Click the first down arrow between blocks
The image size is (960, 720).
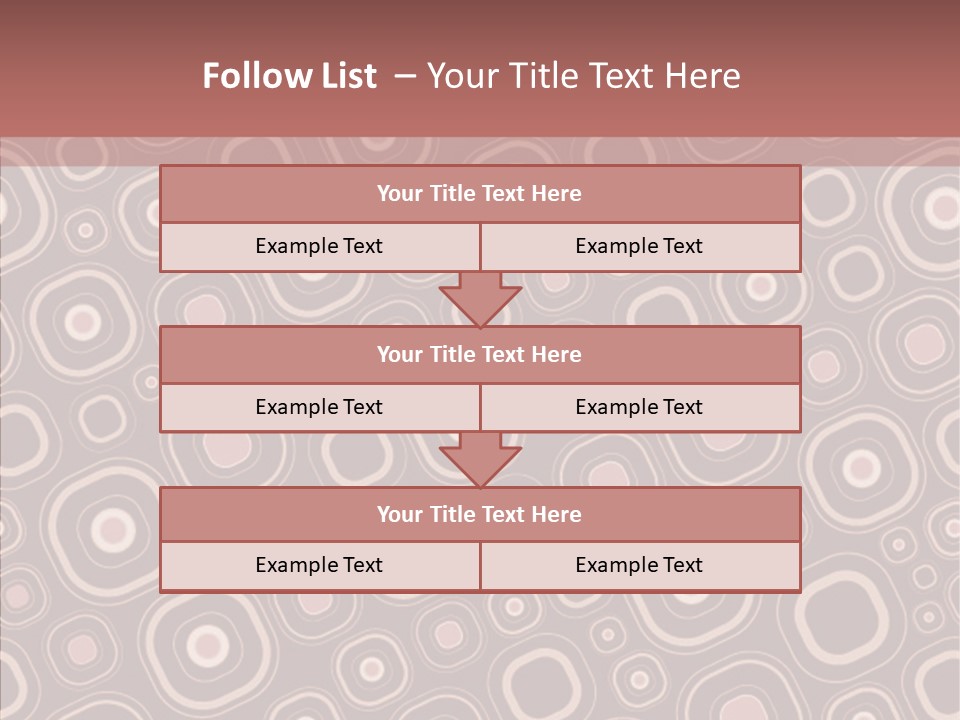click(480, 299)
